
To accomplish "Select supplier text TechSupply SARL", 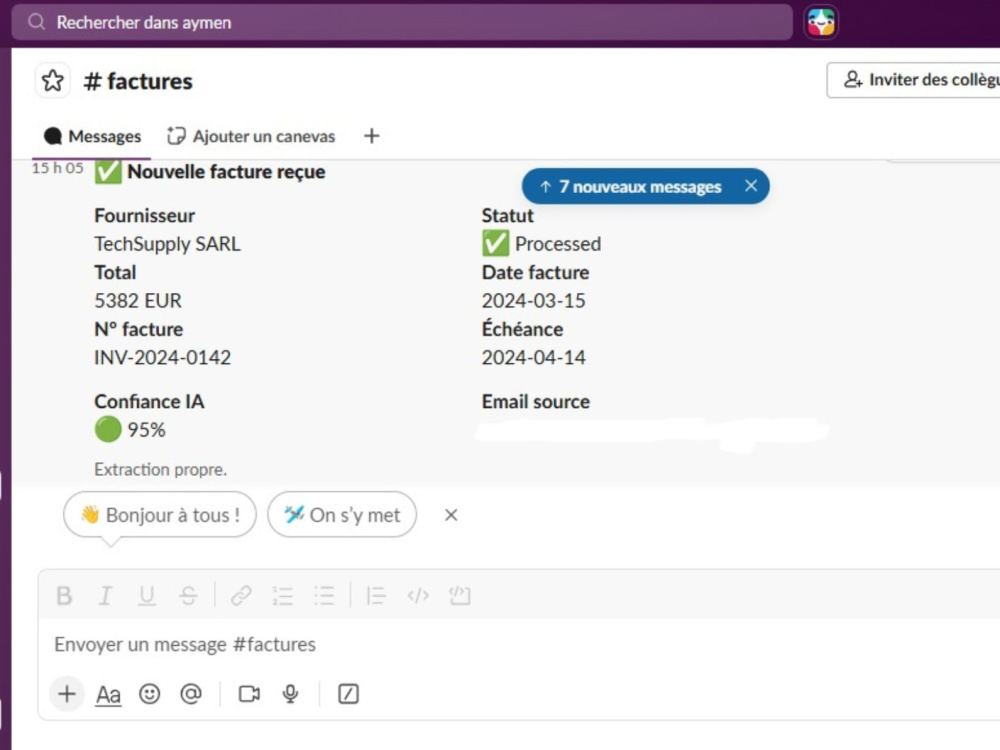I will (x=168, y=244).
